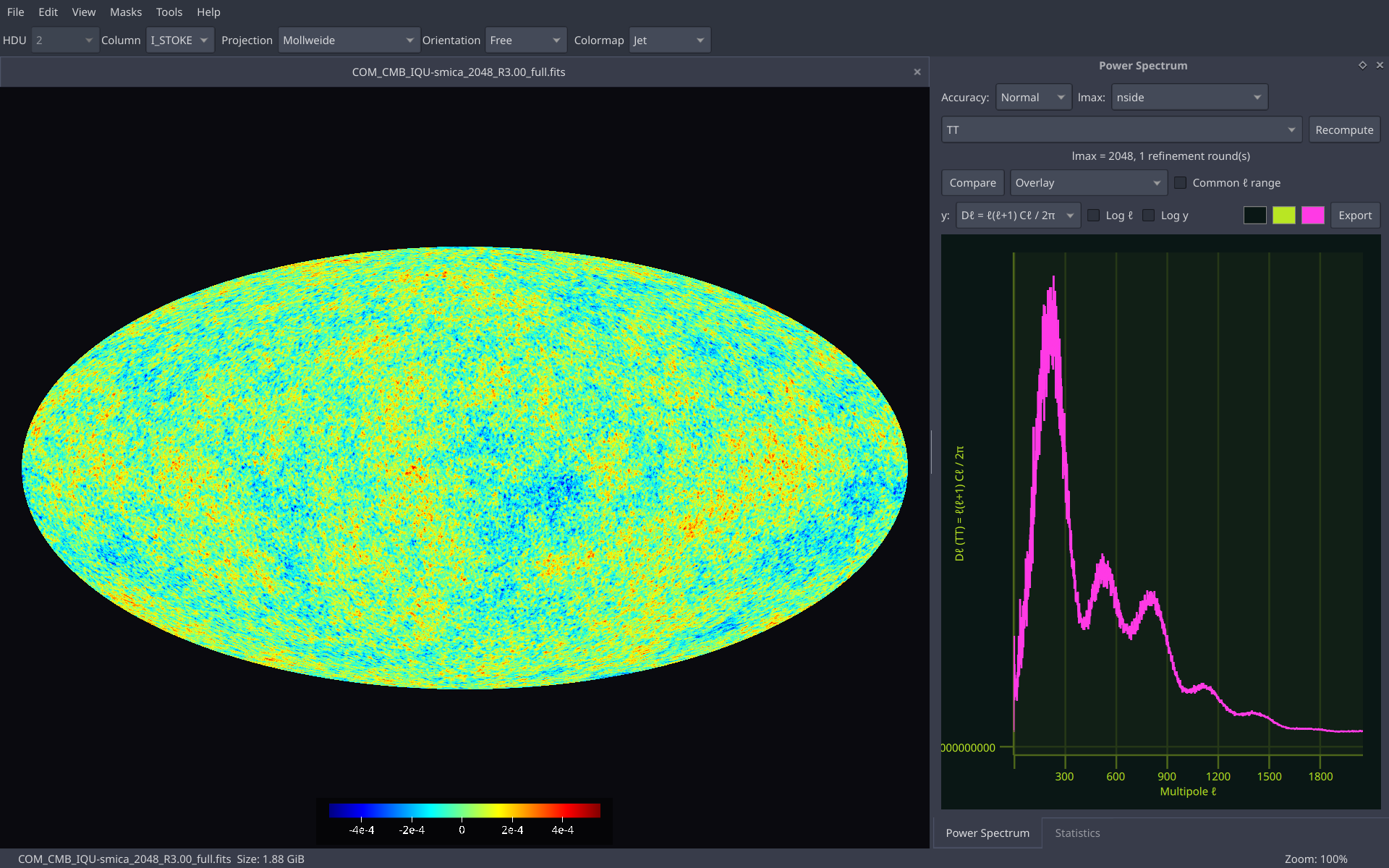This screenshot has height=868, width=1389.
Task: Open the Column I_STOKE dropdown
Action: [180, 41]
